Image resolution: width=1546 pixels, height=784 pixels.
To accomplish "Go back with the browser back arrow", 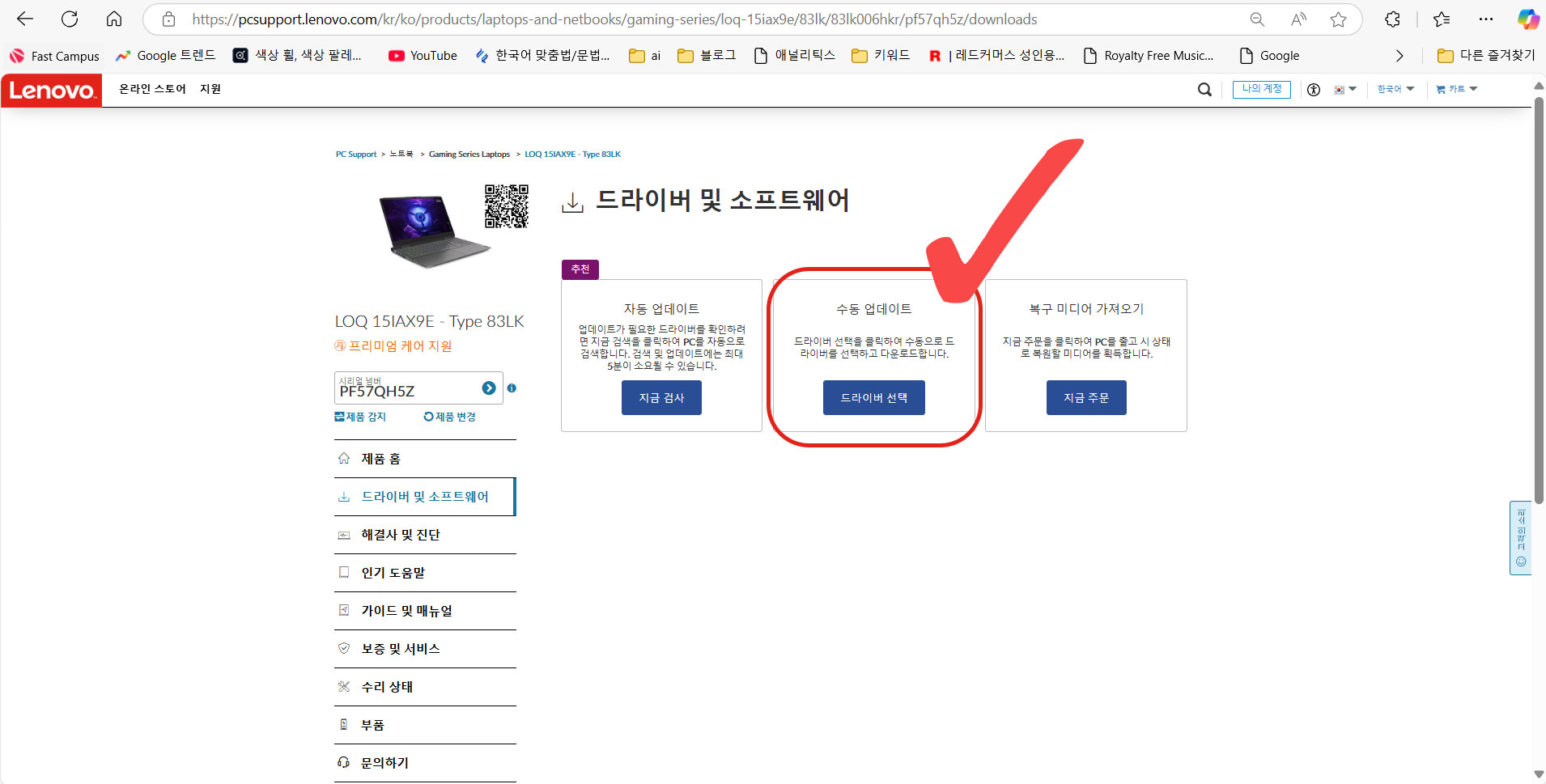I will click(25, 19).
